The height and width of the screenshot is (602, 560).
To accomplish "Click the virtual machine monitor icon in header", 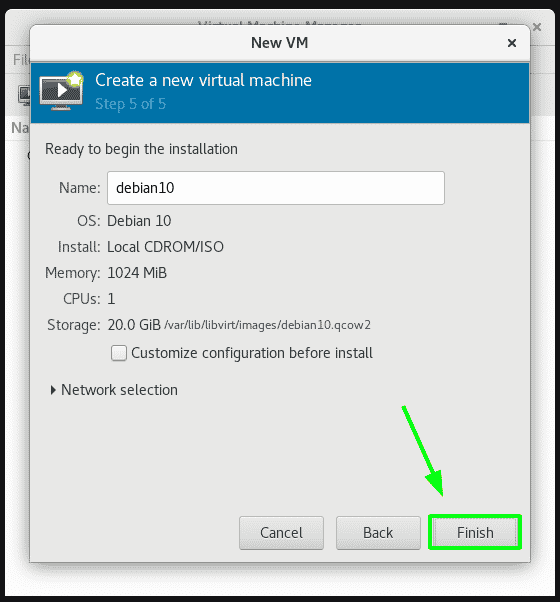I will pos(61,91).
